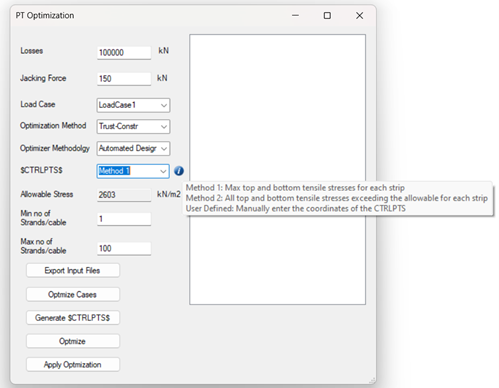This screenshot has width=499, height=388.
Task: Open the Load Case dropdown
Action: (133, 105)
